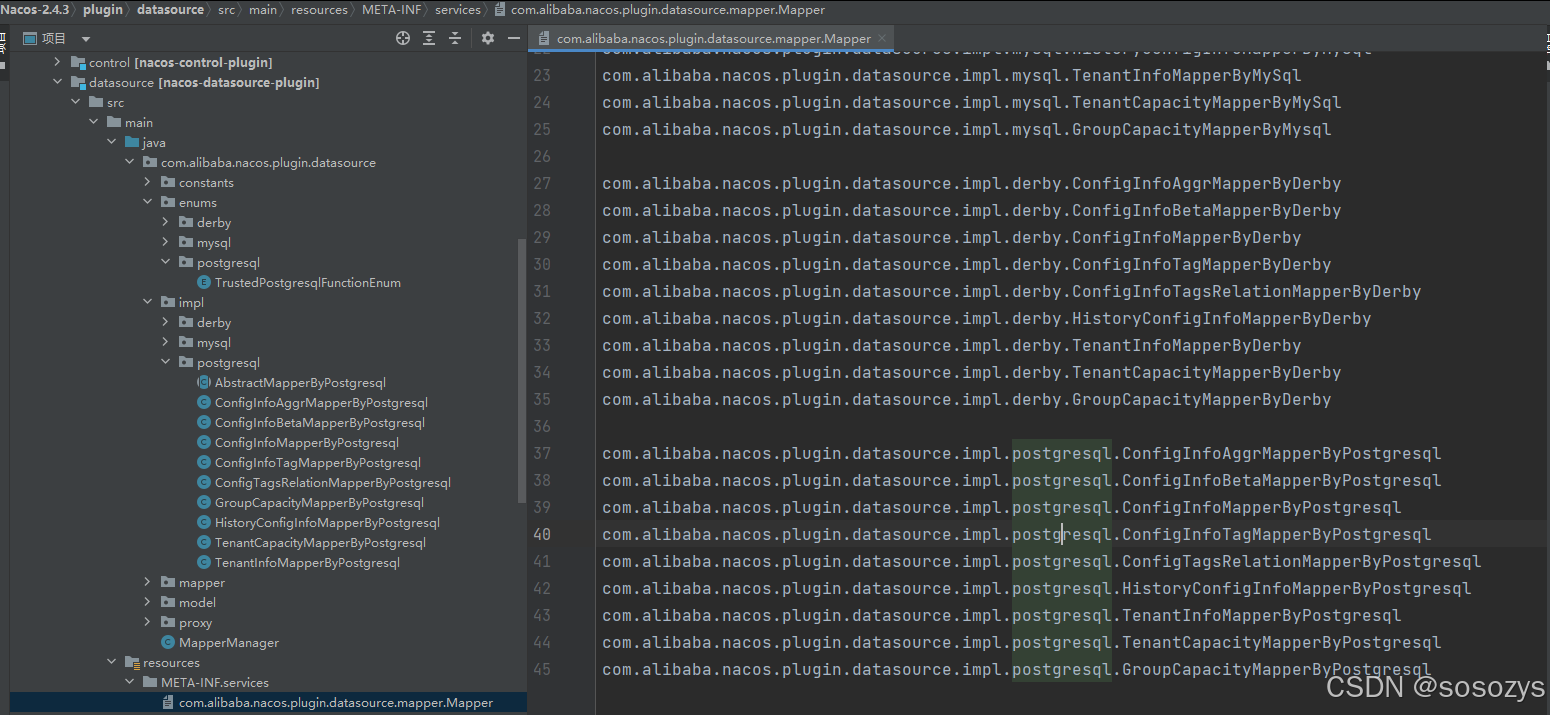Collapse the postgresql folder under impl
1550x715 pixels.
[x=165, y=362]
